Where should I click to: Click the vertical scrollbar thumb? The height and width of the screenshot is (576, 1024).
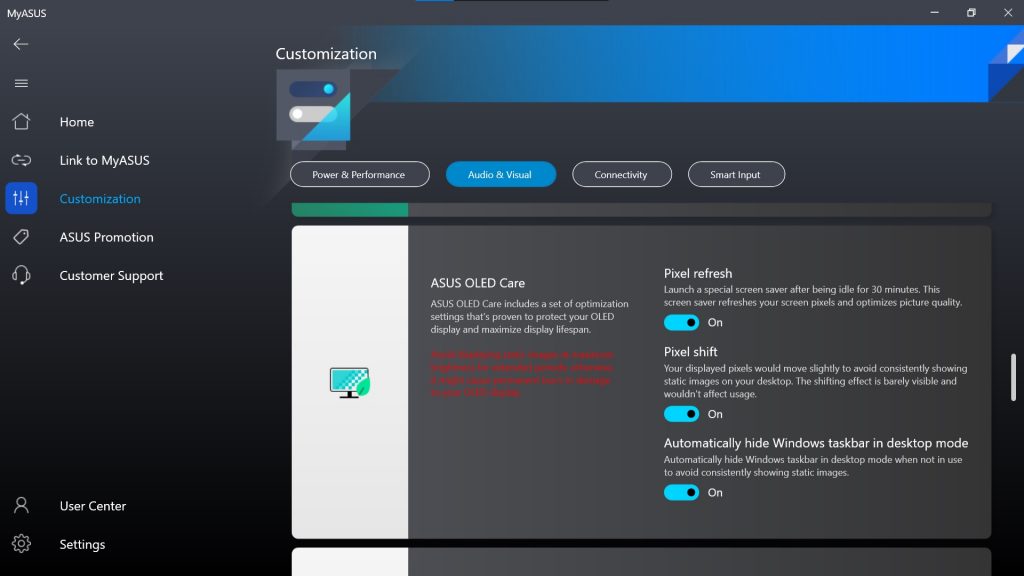click(1013, 377)
